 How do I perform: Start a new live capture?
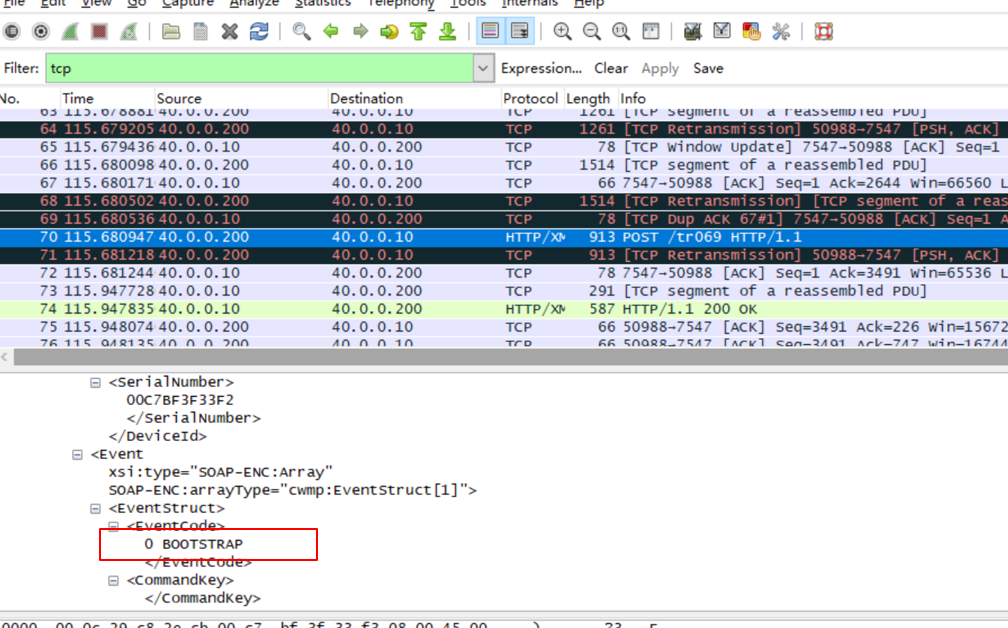pos(70,31)
